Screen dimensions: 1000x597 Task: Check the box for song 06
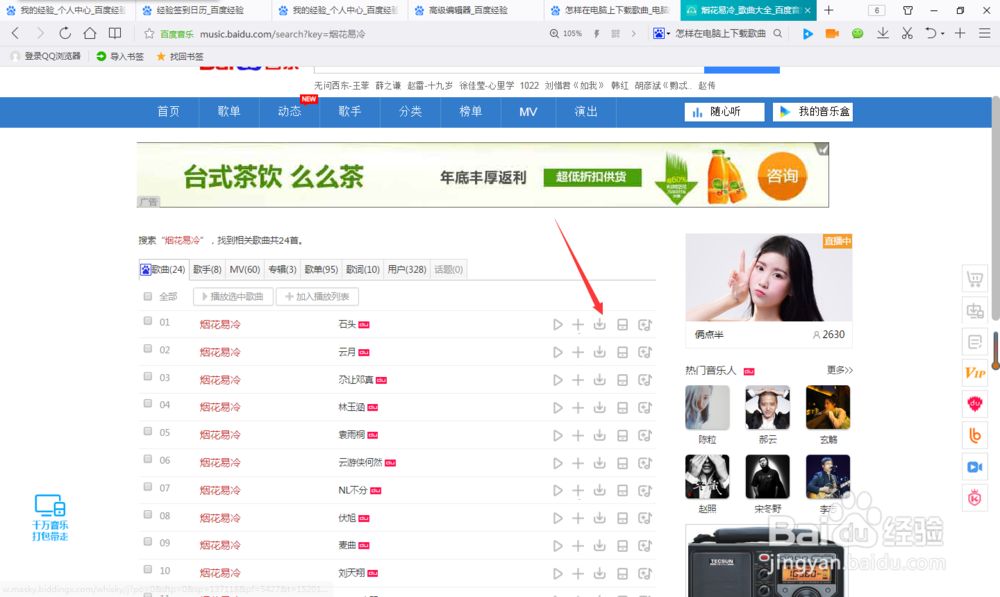point(148,459)
